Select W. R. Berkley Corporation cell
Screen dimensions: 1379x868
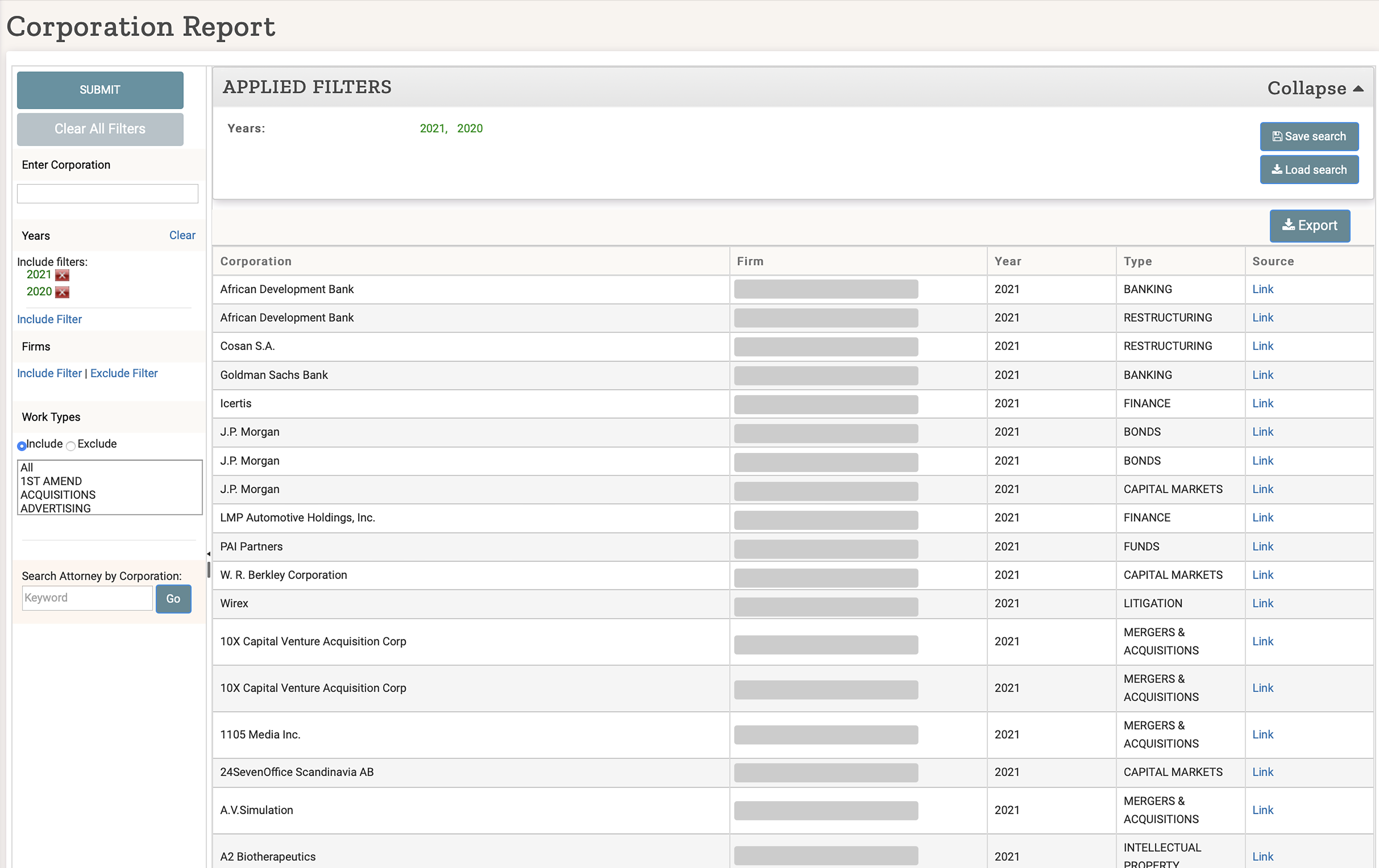[x=471, y=575]
